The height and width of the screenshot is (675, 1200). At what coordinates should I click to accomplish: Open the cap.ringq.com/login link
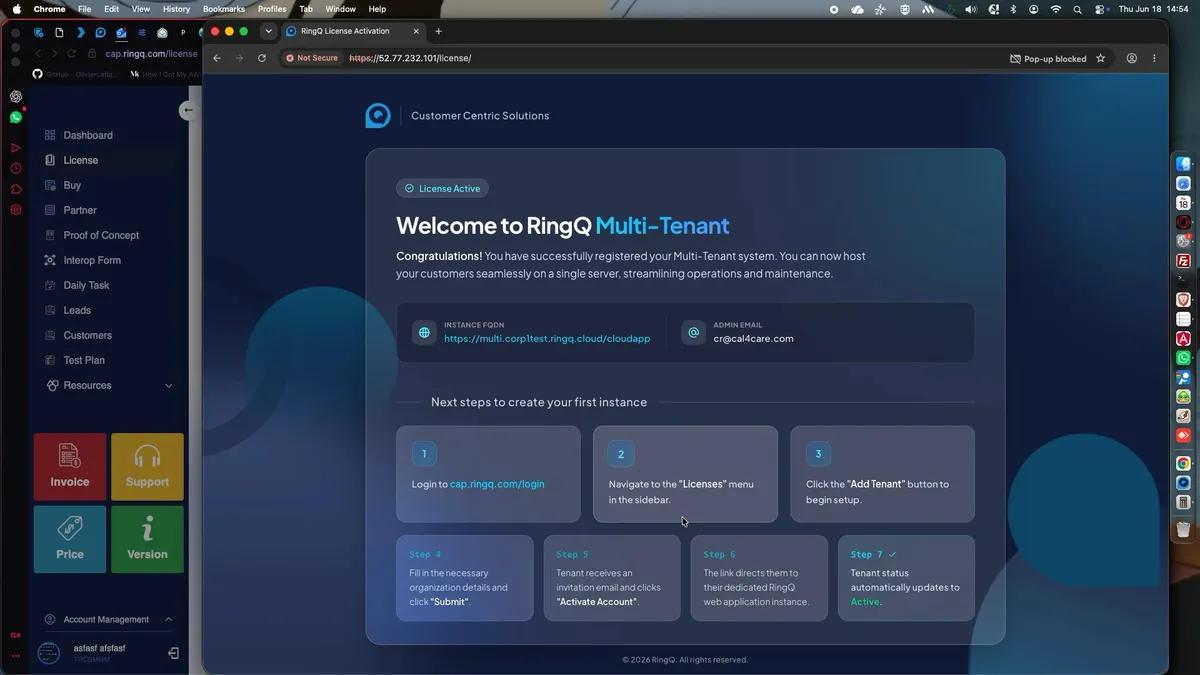[x=497, y=484]
